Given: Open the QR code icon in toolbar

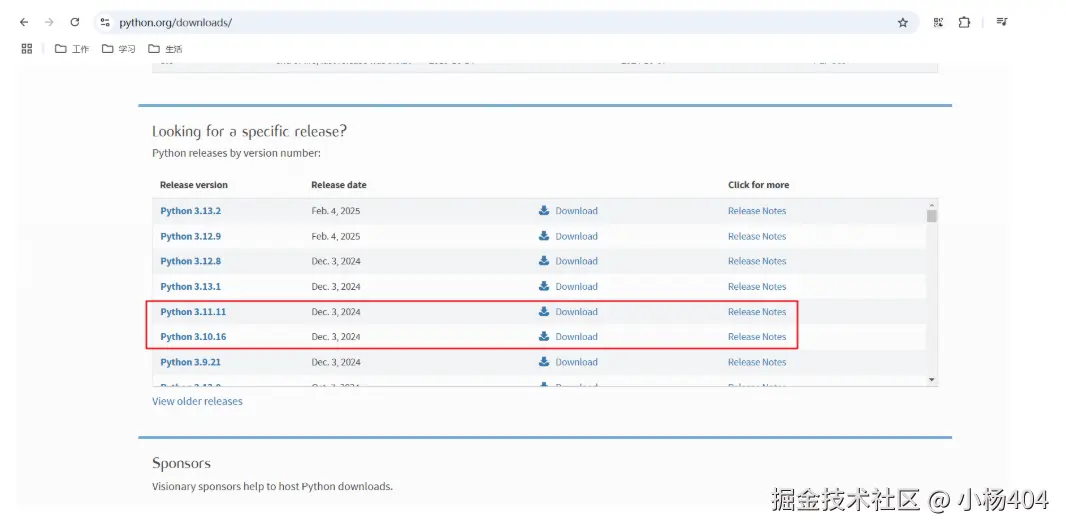Looking at the screenshot, I should 938,22.
